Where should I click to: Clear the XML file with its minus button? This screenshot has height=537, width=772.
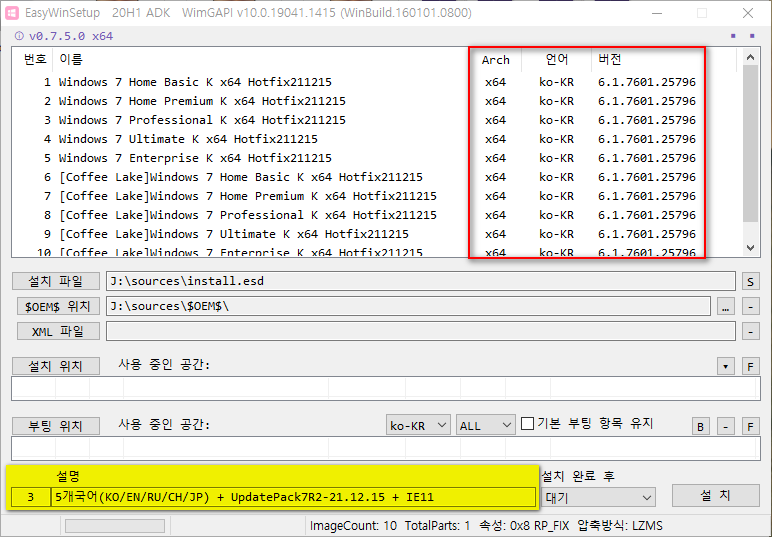[750, 331]
